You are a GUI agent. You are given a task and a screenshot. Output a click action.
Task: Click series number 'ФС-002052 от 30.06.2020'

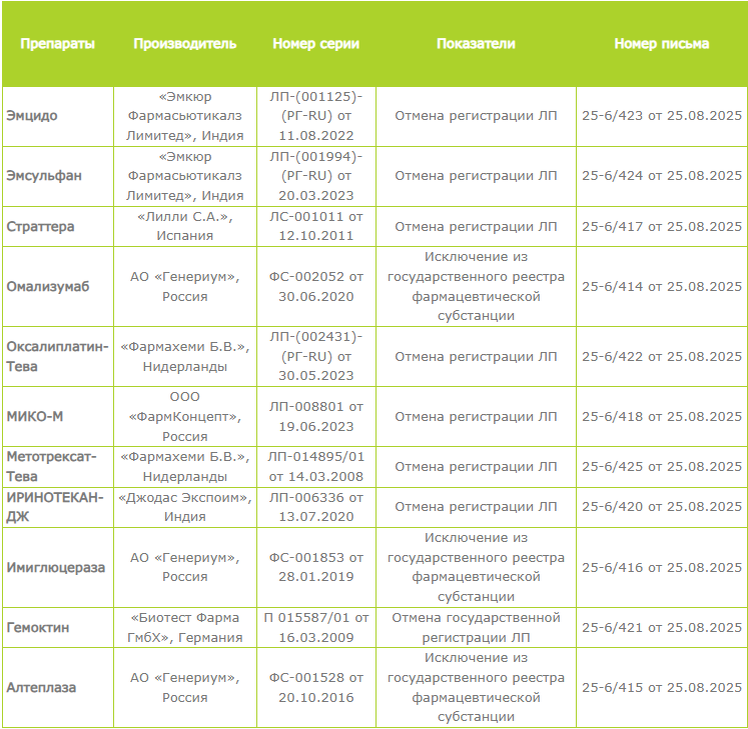pyautogui.click(x=316, y=287)
